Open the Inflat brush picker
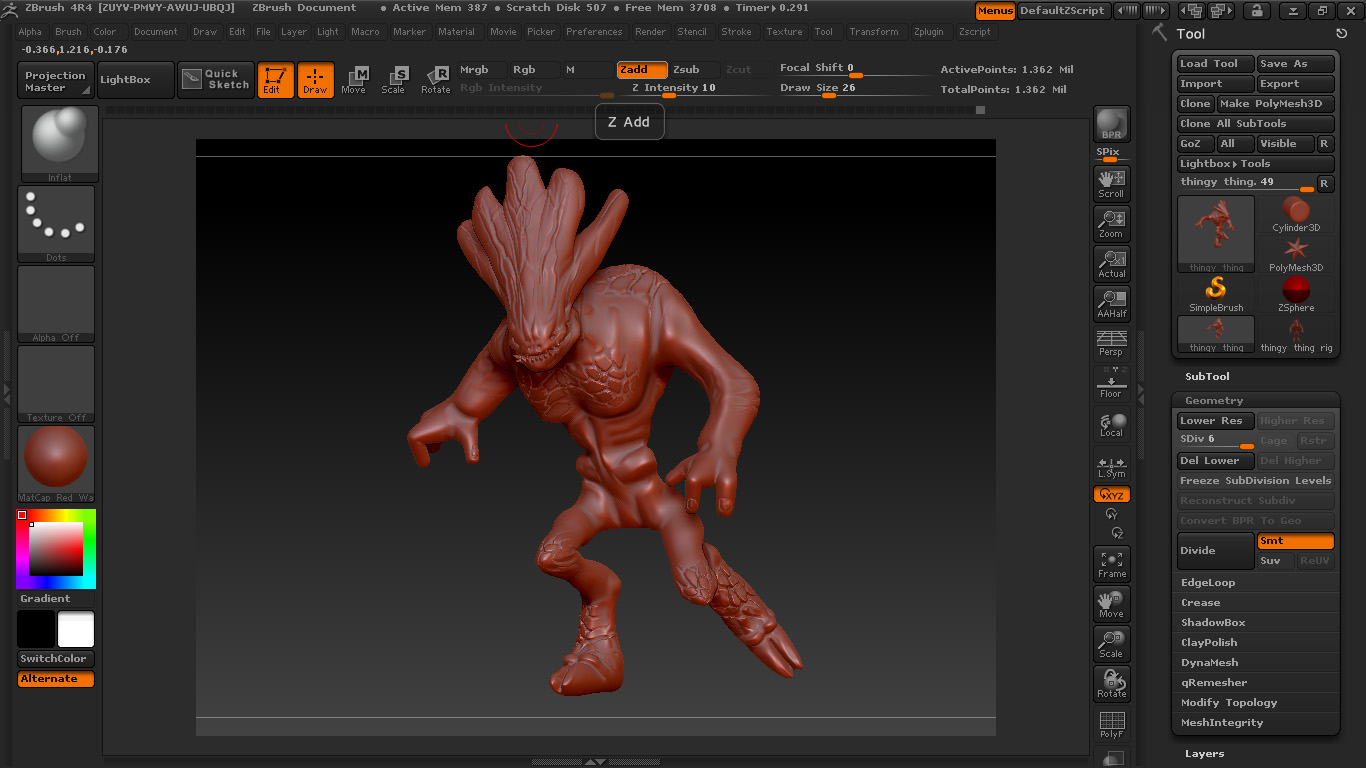1366x768 pixels. 58,144
